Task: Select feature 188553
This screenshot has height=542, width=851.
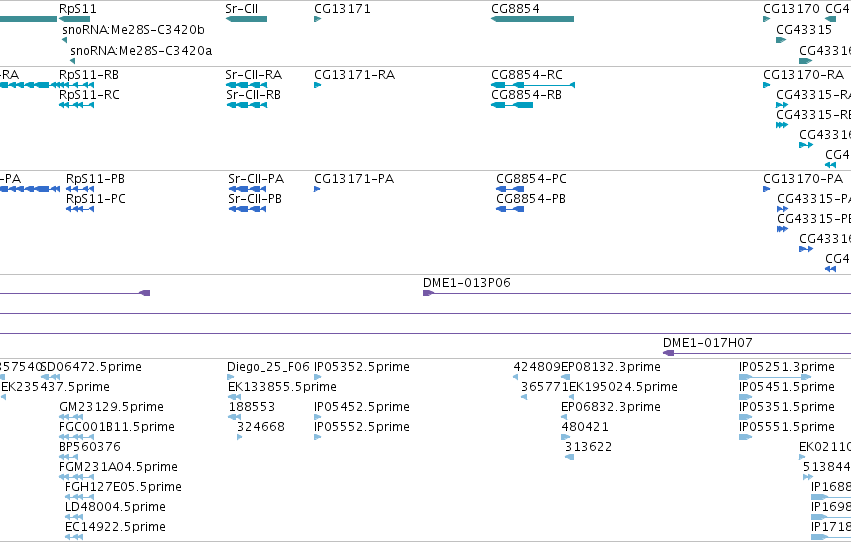Action: [252, 407]
